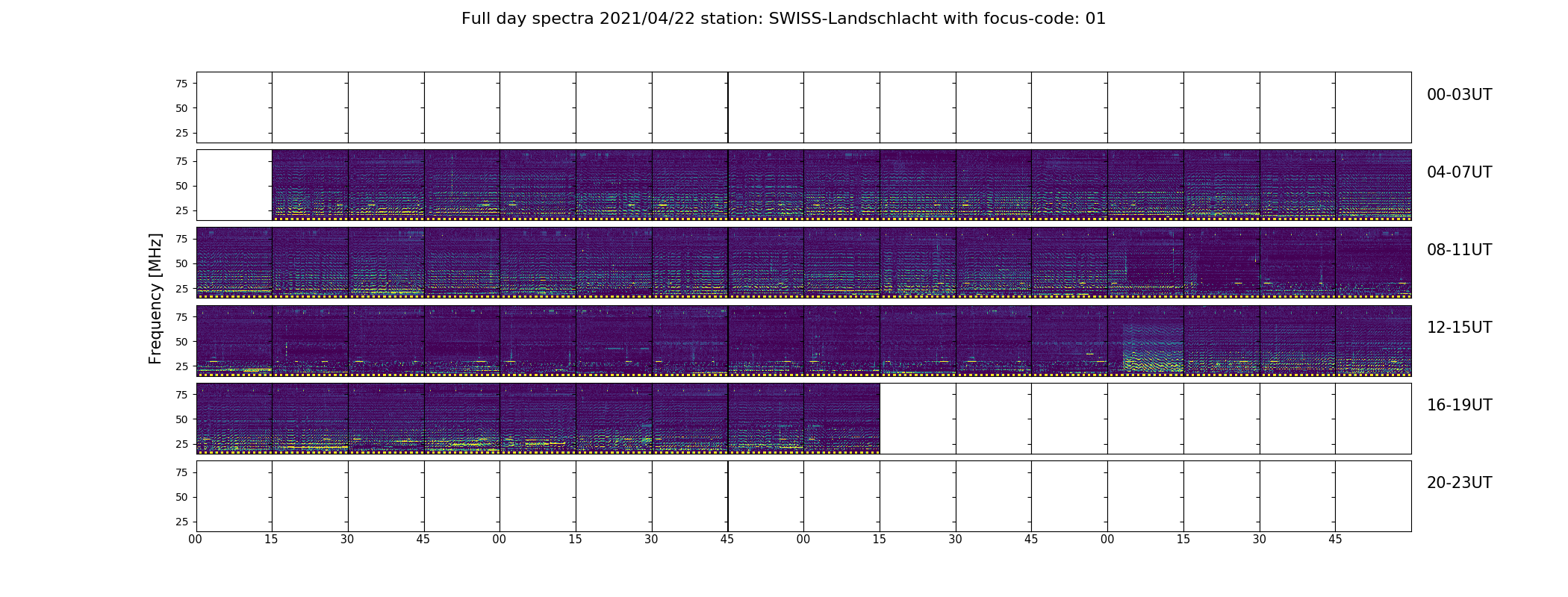The height and width of the screenshot is (597, 1568).
Task: Click last spectrum tile of 08-11UT row
Action: 1373,263
